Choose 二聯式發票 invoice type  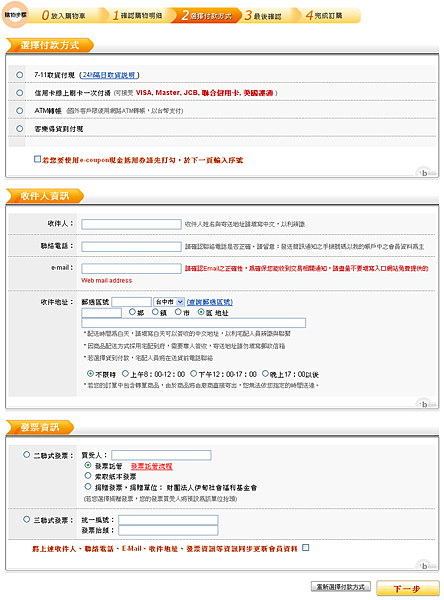coord(26,455)
